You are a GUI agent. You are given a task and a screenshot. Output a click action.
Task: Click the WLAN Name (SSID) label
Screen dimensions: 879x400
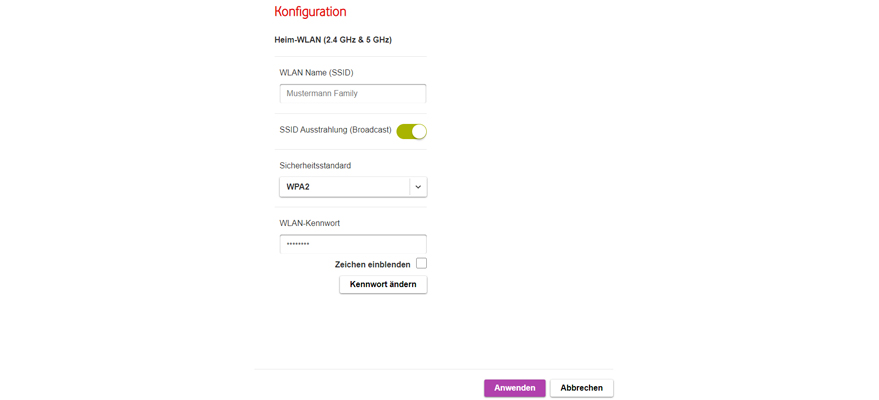(316, 73)
